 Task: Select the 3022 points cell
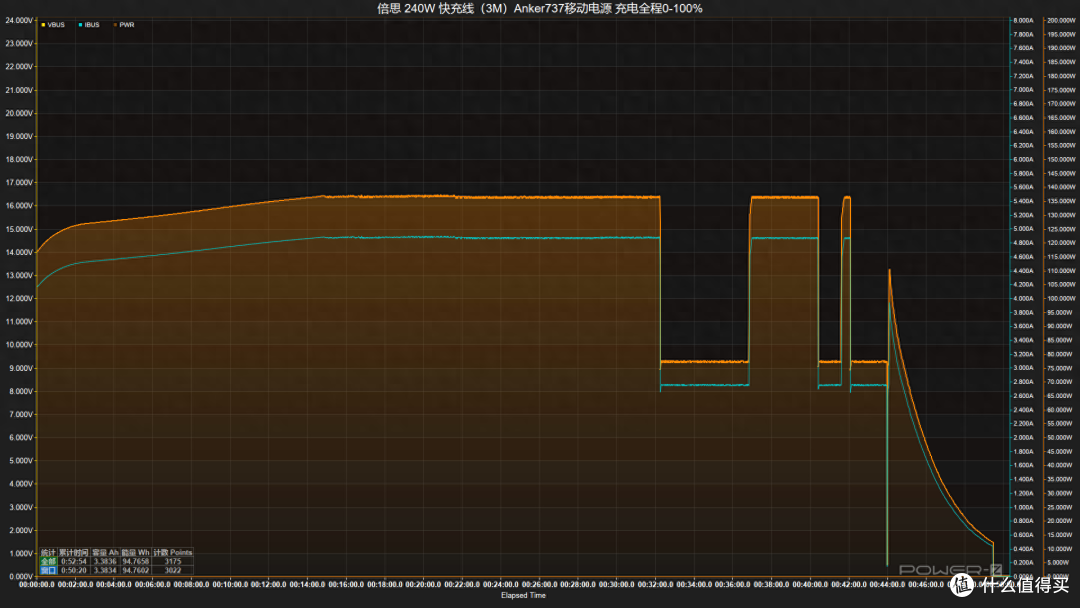coord(172,570)
